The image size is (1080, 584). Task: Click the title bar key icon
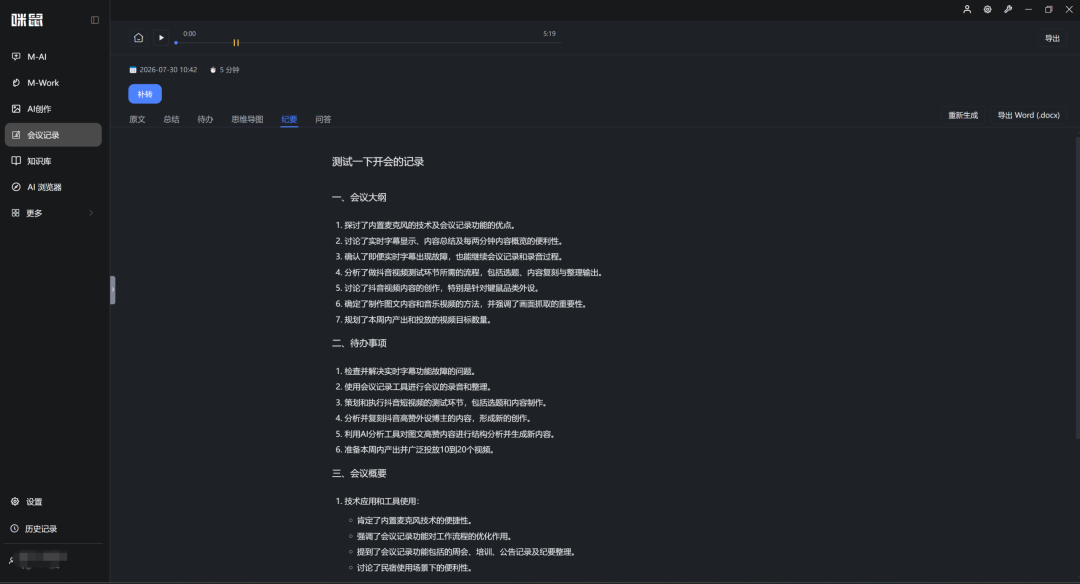coord(1008,10)
